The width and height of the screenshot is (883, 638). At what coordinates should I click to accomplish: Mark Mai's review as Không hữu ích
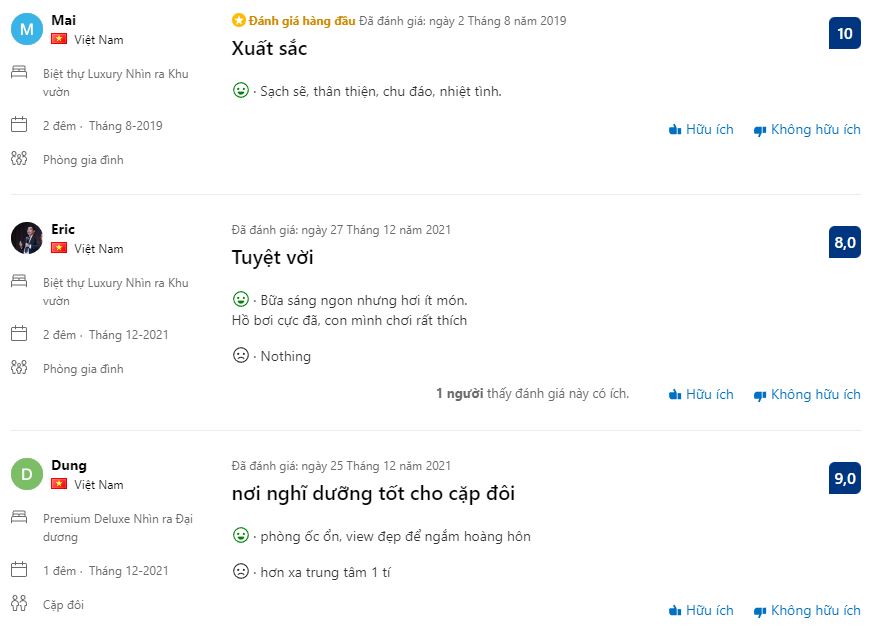pos(807,129)
